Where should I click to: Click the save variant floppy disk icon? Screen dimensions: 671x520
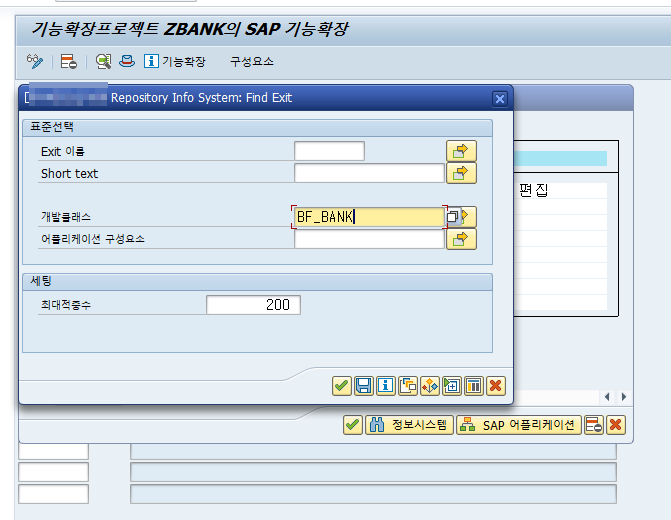(x=364, y=386)
